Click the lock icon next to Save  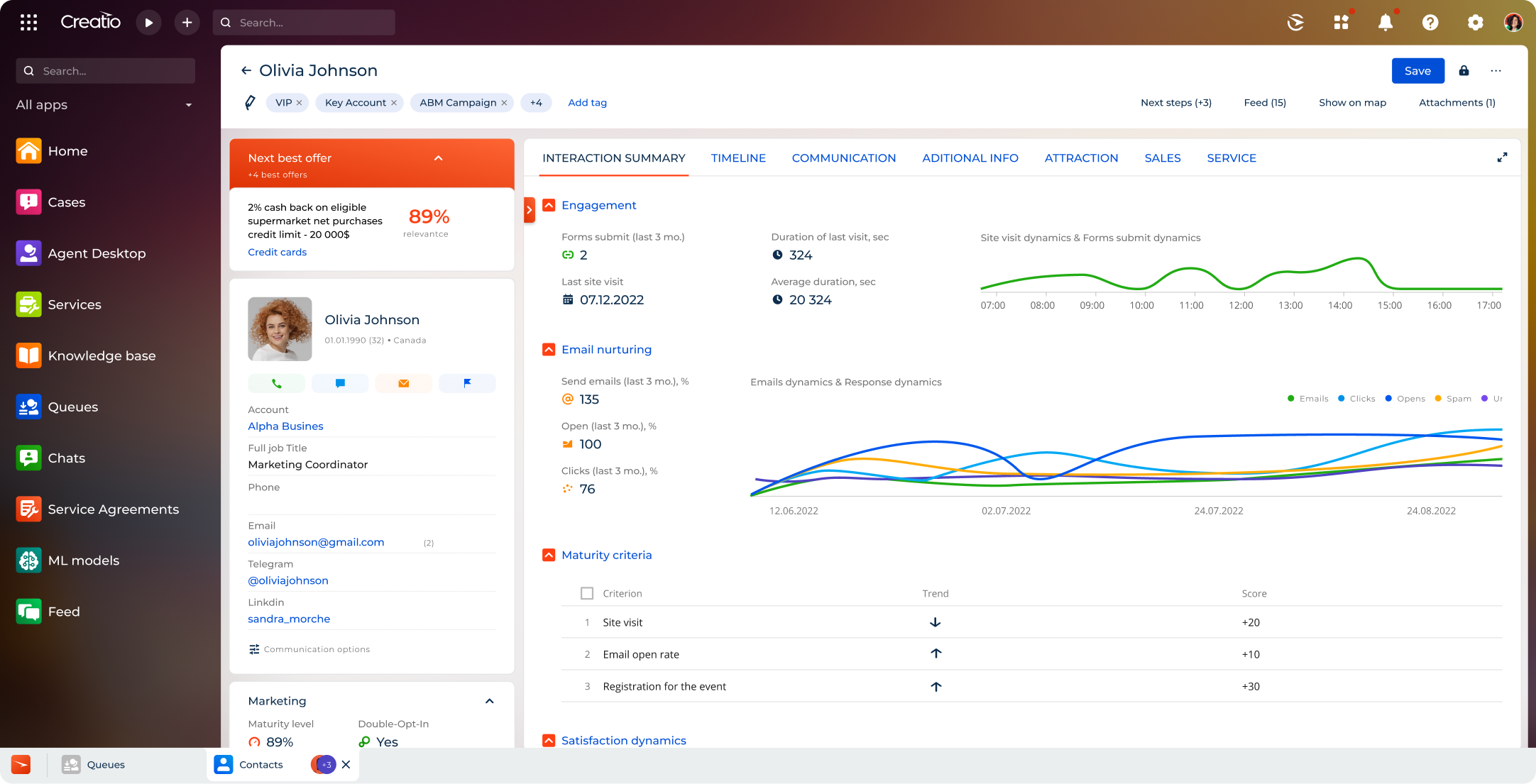pyautogui.click(x=1464, y=71)
